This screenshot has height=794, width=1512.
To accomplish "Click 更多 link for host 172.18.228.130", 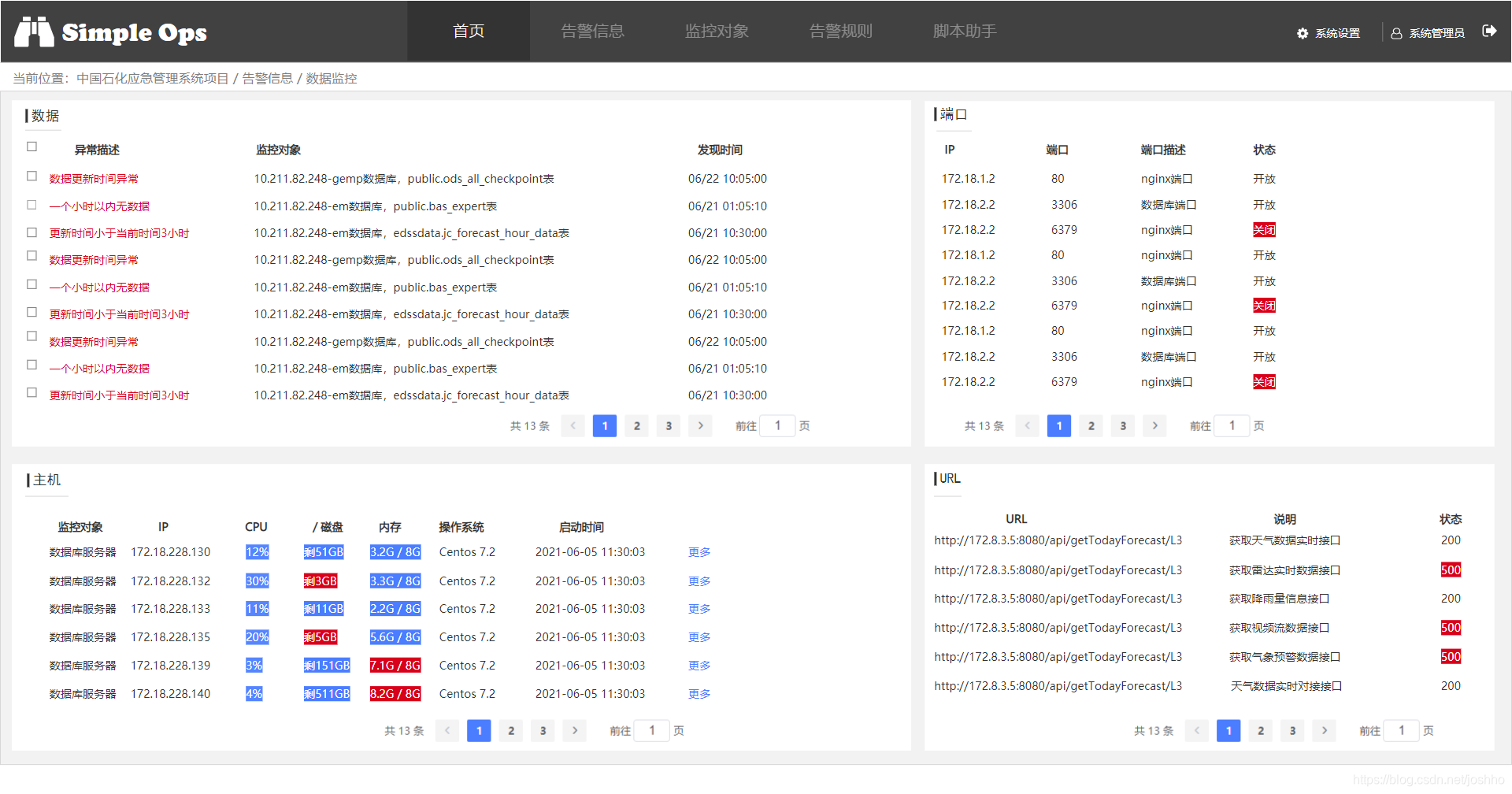I will [x=699, y=552].
